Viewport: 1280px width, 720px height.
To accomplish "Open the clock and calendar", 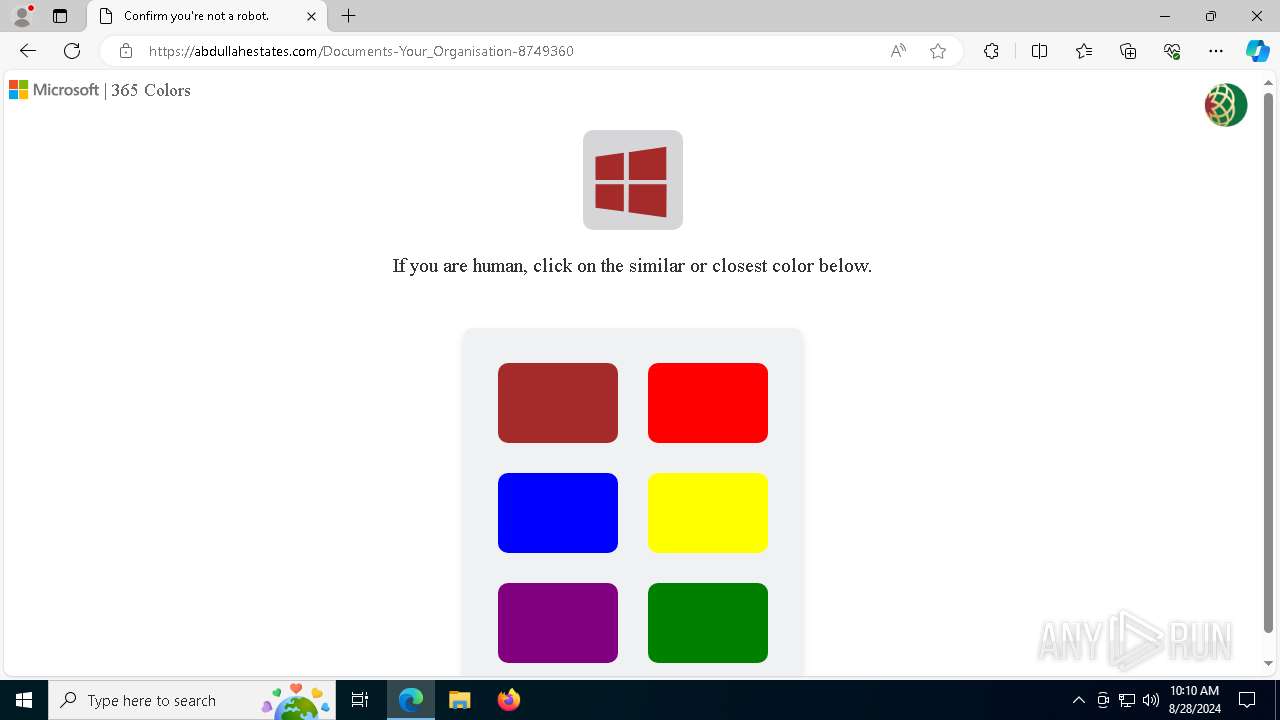I will click(x=1194, y=700).
